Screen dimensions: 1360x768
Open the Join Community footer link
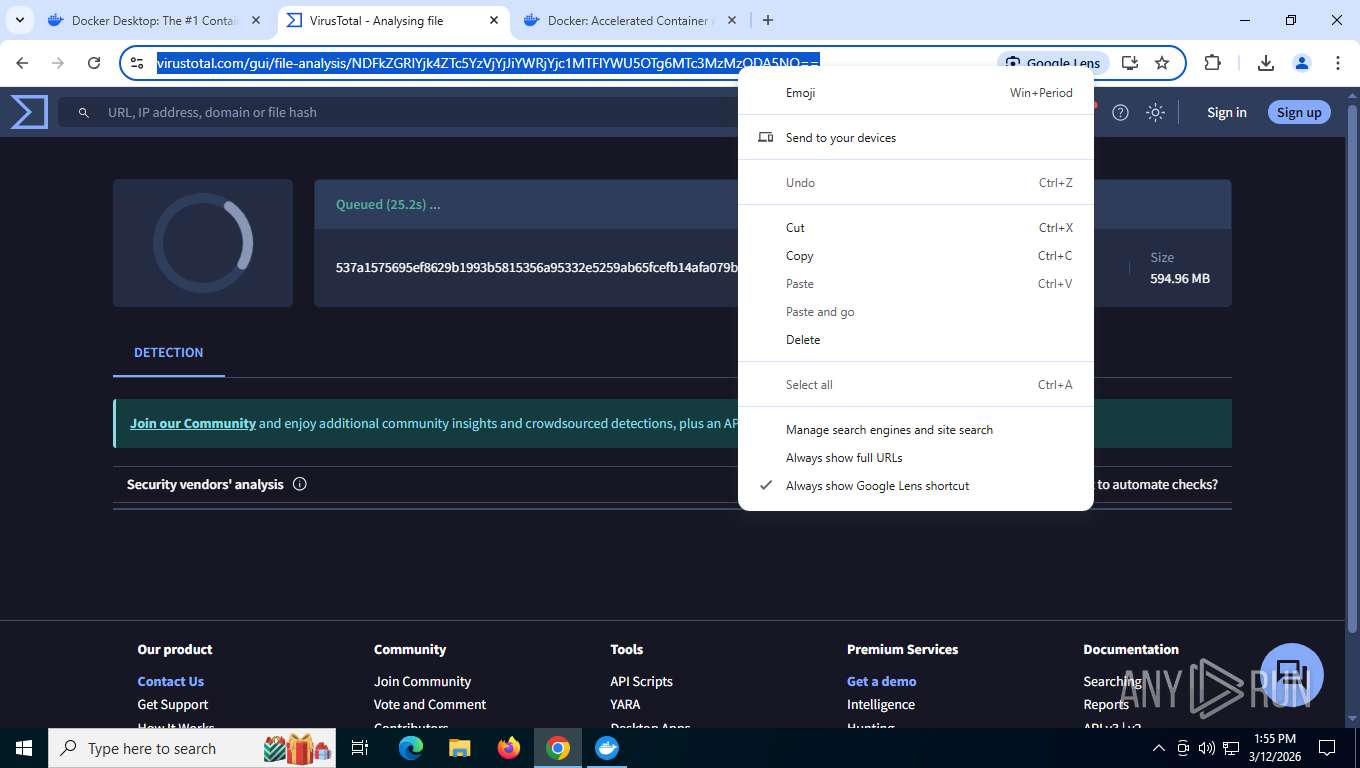tap(422, 681)
